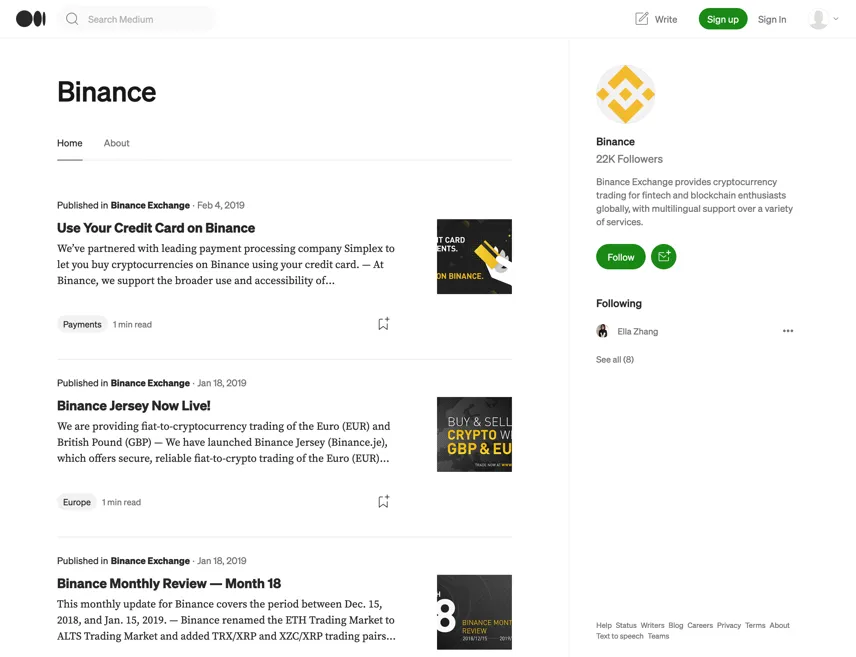Open the Monthly Review thumbnail image
Viewport: 856px width, 657px height.
(x=474, y=612)
